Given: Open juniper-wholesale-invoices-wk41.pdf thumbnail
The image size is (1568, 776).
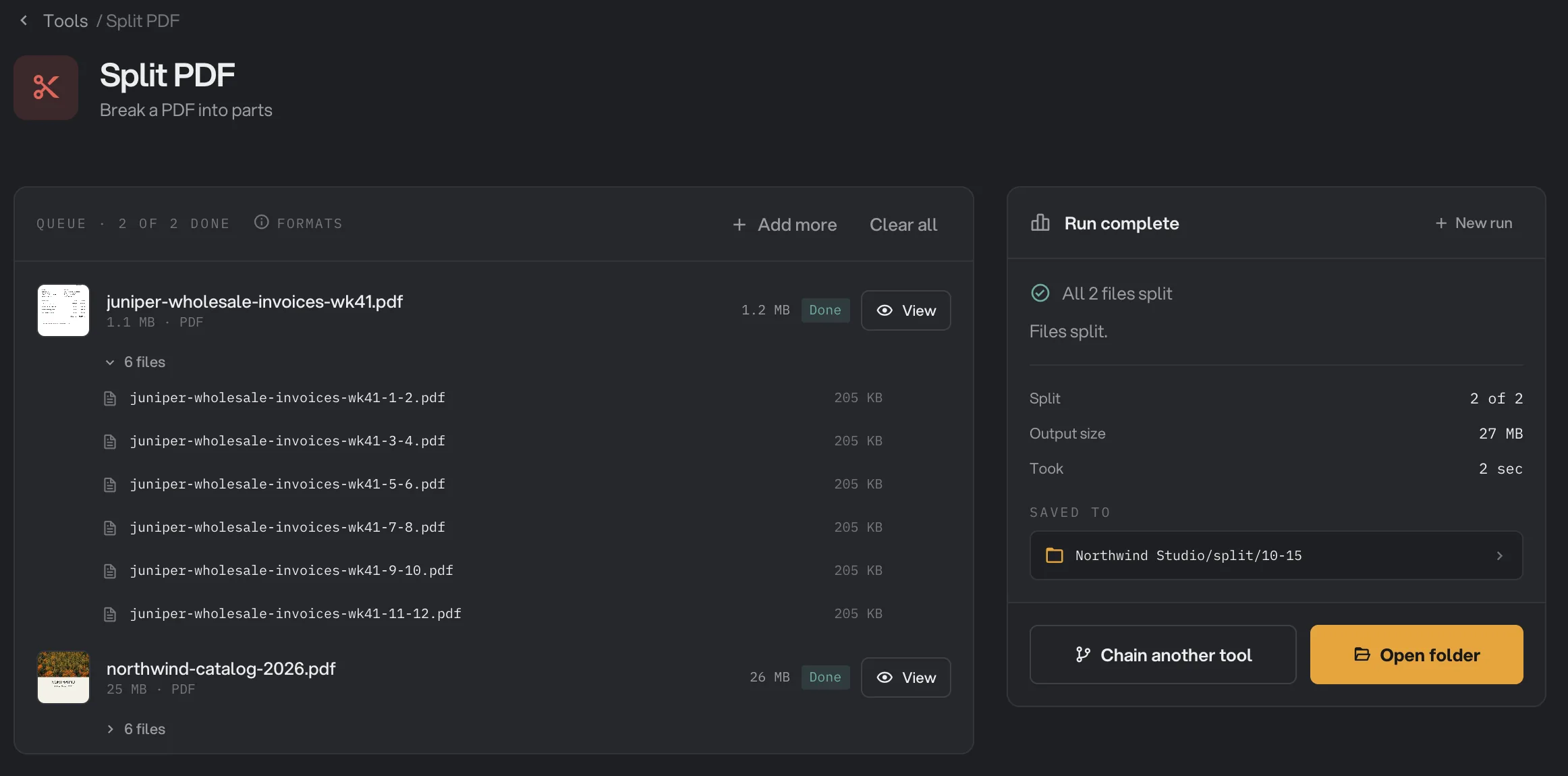Looking at the screenshot, I should point(63,310).
